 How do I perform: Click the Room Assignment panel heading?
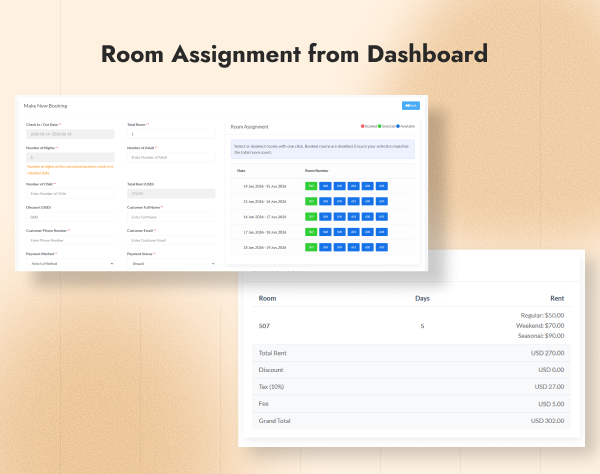click(x=249, y=127)
